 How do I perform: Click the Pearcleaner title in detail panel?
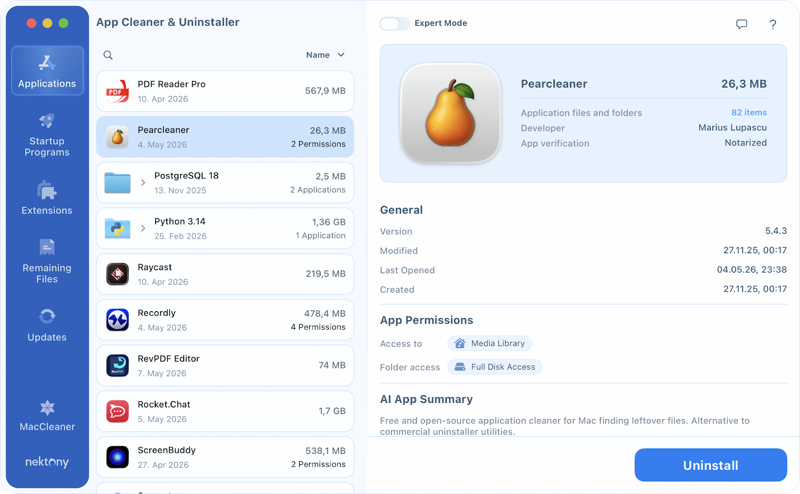point(554,84)
